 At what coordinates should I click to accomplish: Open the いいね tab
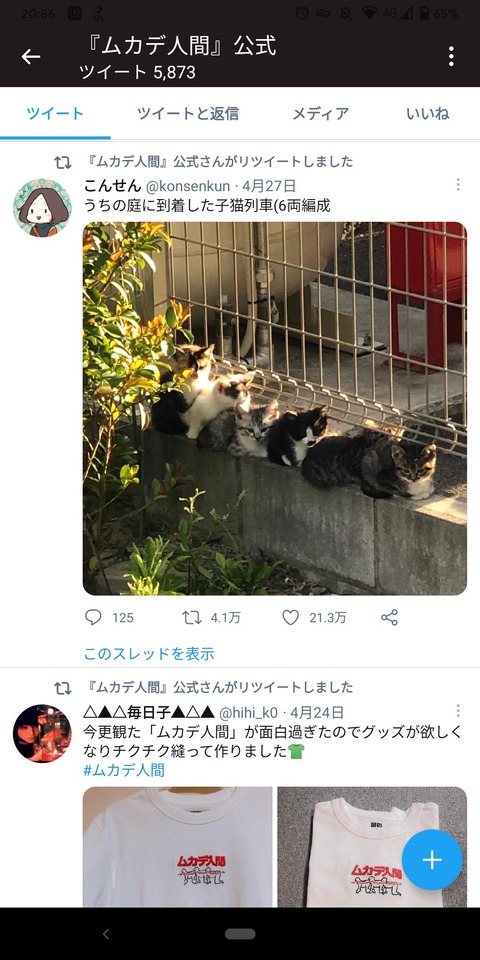[x=427, y=113]
